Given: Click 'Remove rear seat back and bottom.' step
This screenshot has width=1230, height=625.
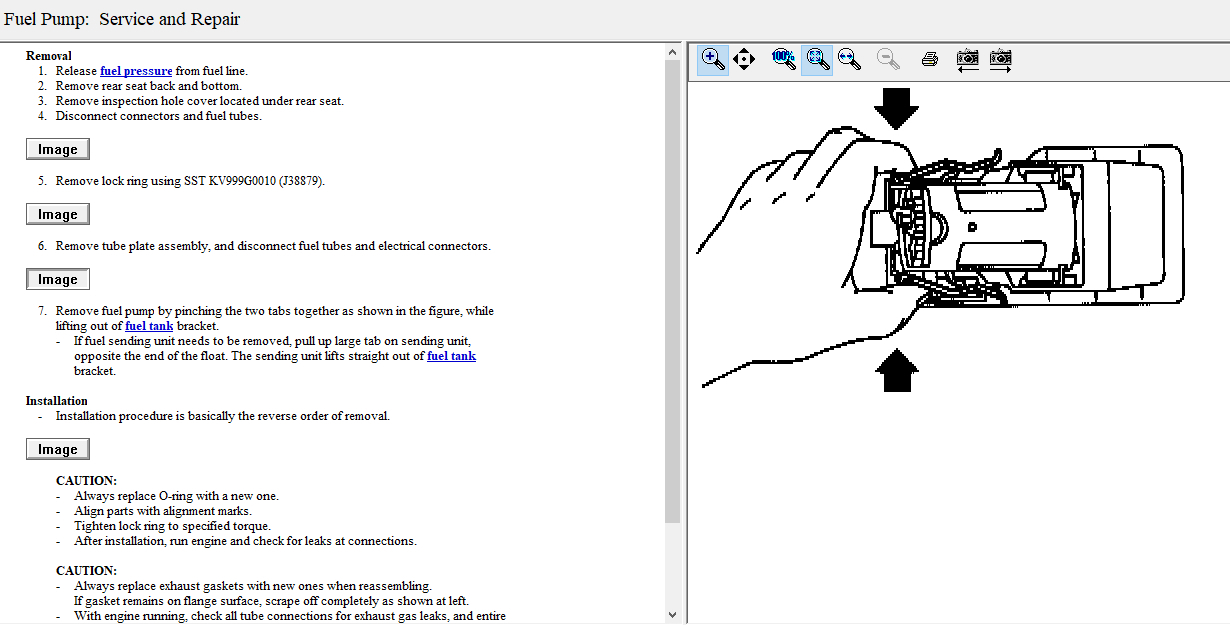Looking at the screenshot, I should click(149, 86).
